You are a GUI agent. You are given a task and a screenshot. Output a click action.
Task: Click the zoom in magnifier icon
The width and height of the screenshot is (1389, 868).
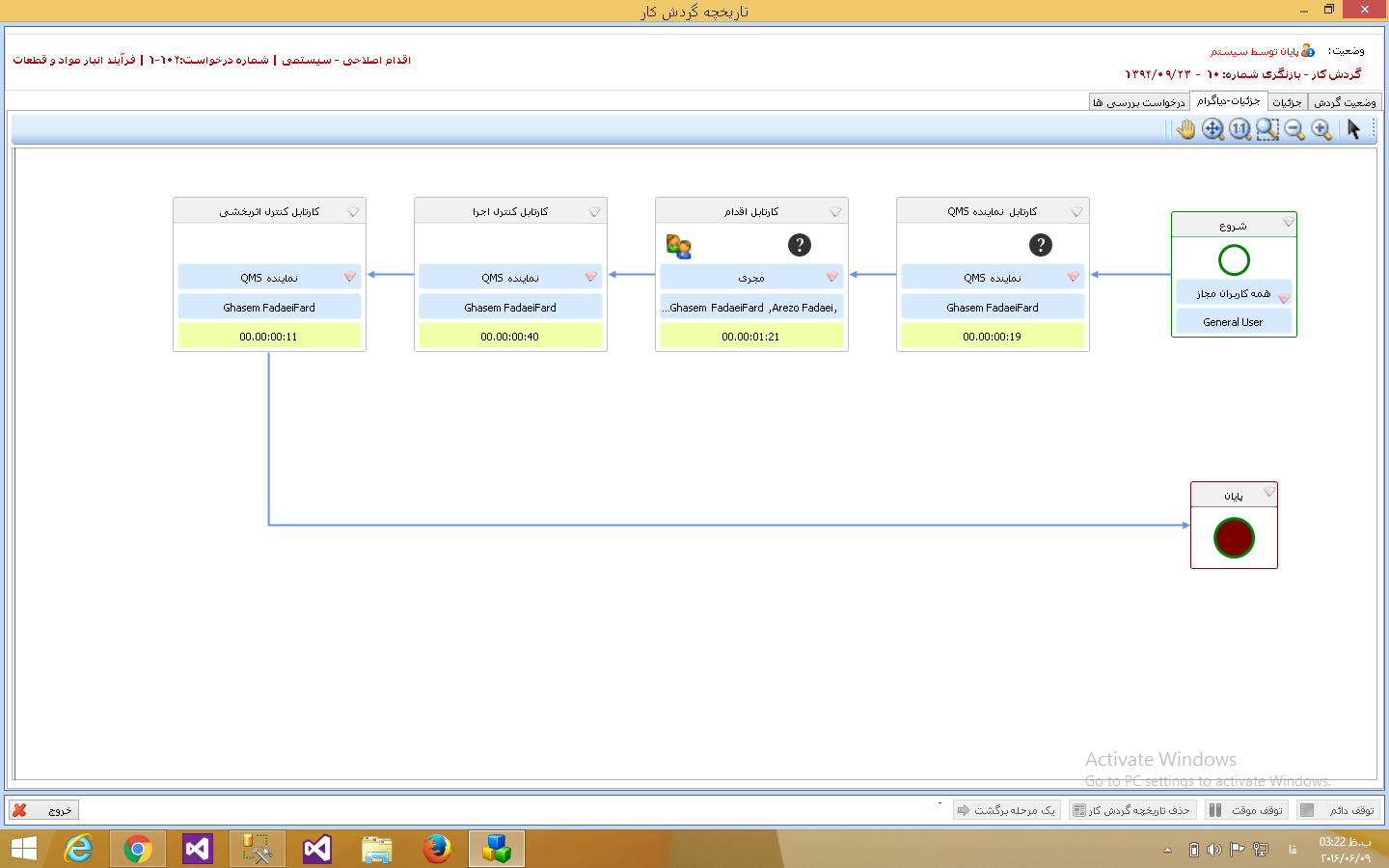[x=1321, y=129]
